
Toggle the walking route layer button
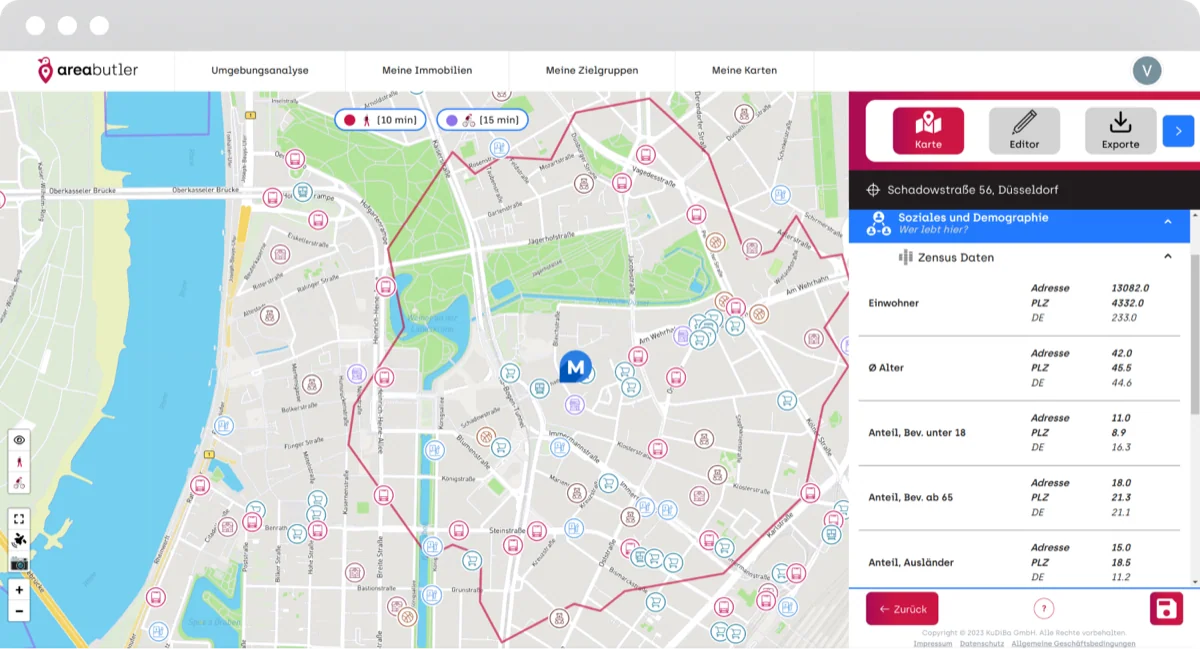click(x=19, y=462)
